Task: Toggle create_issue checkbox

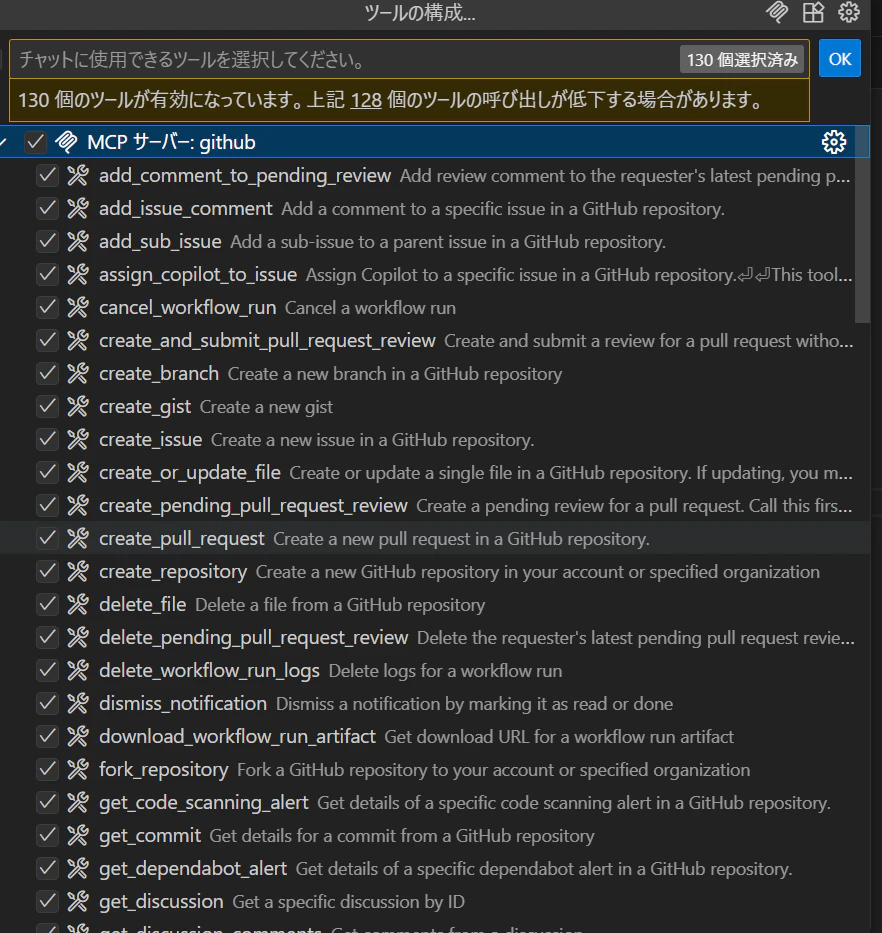Action: (x=47, y=440)
